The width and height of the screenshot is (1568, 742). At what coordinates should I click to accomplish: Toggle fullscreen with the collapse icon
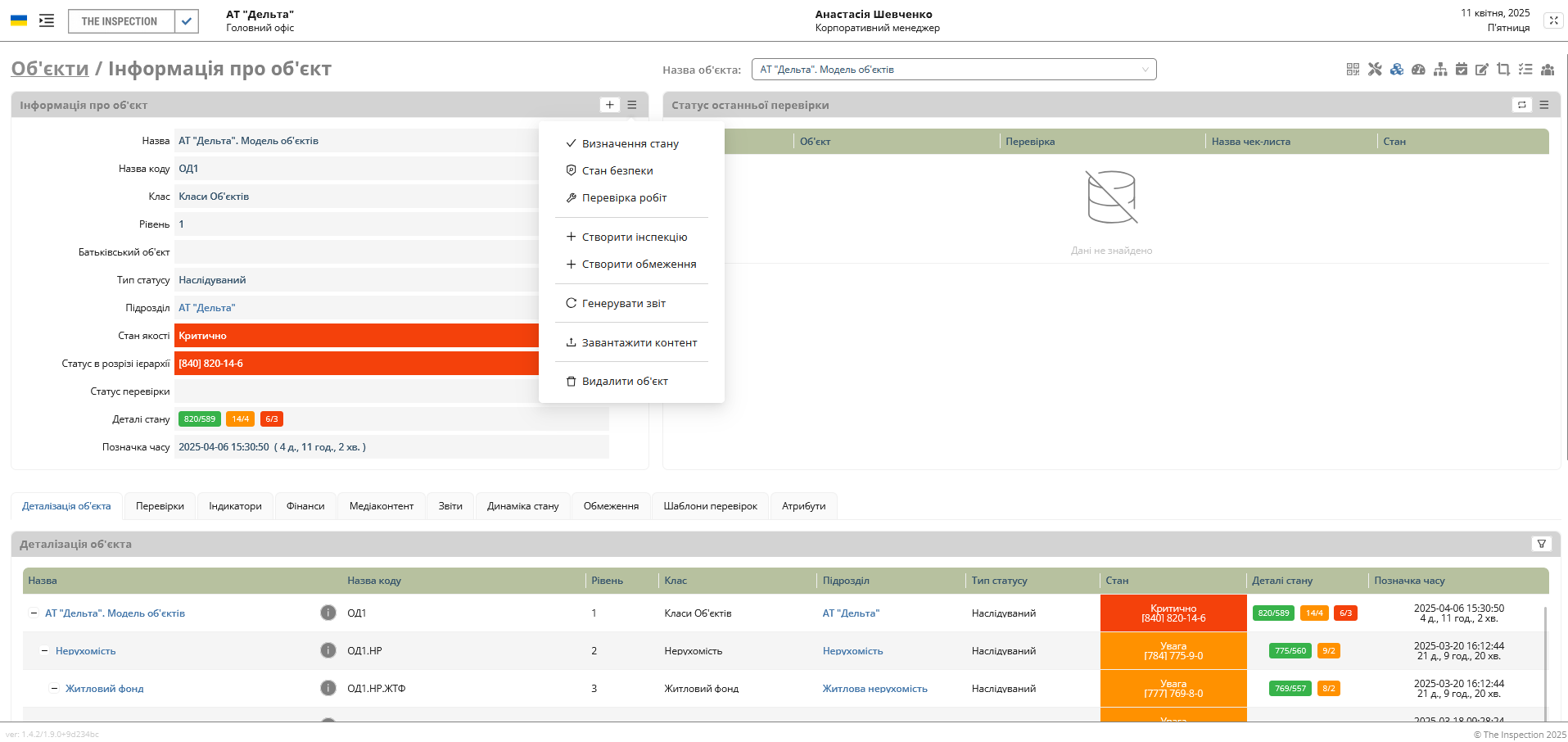[x=1553, y=20]
